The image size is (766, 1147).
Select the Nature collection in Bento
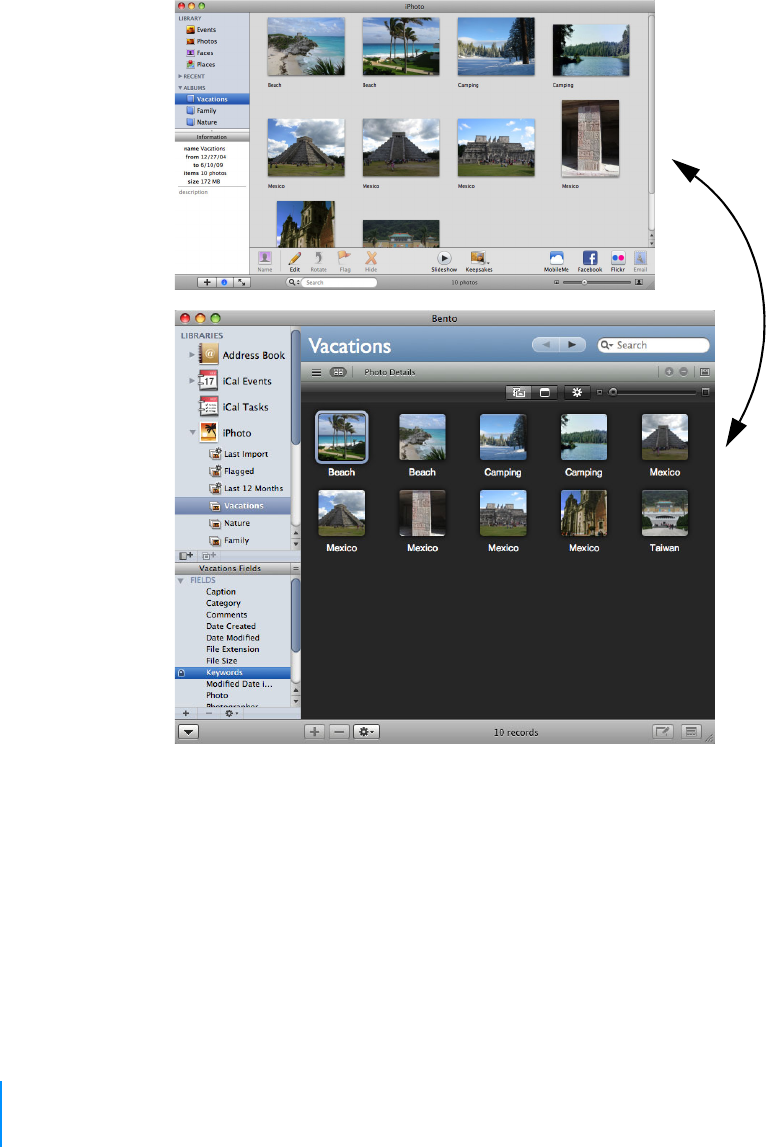pos(230,523)
